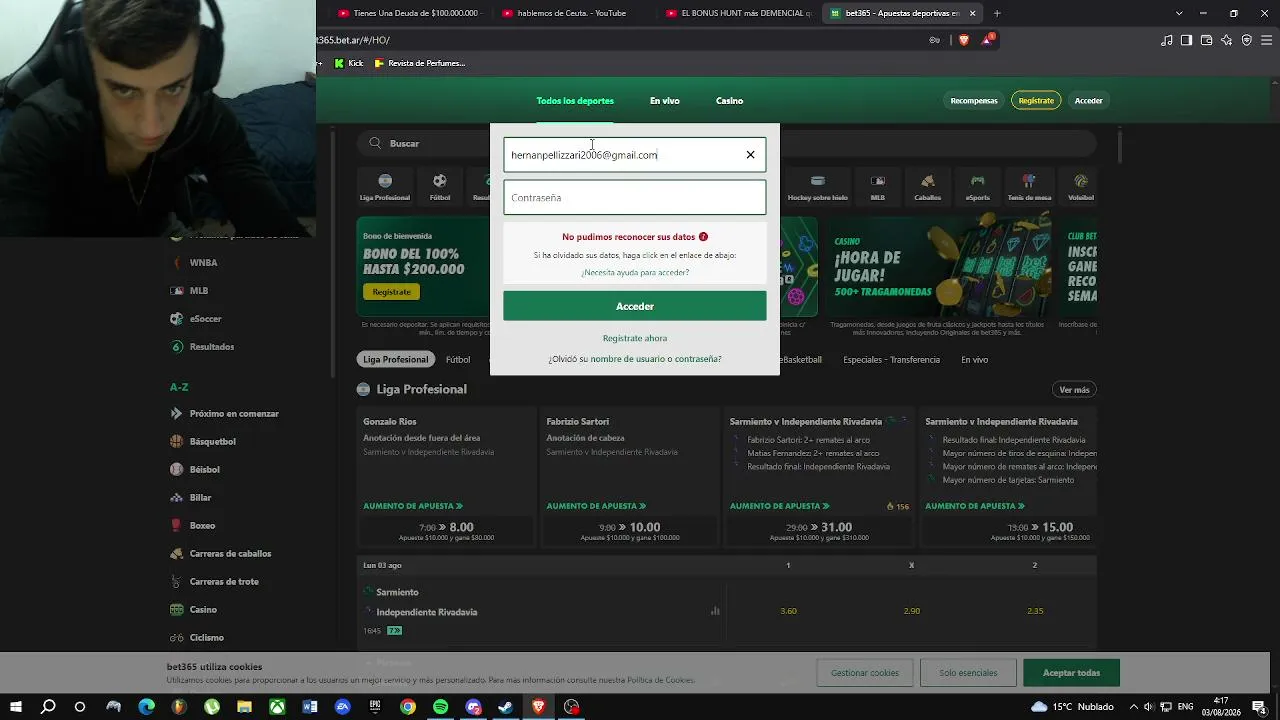The image size is (1280, 720).
Task: Open Resultados in the left sidebar
Action: tap(212, 347)
